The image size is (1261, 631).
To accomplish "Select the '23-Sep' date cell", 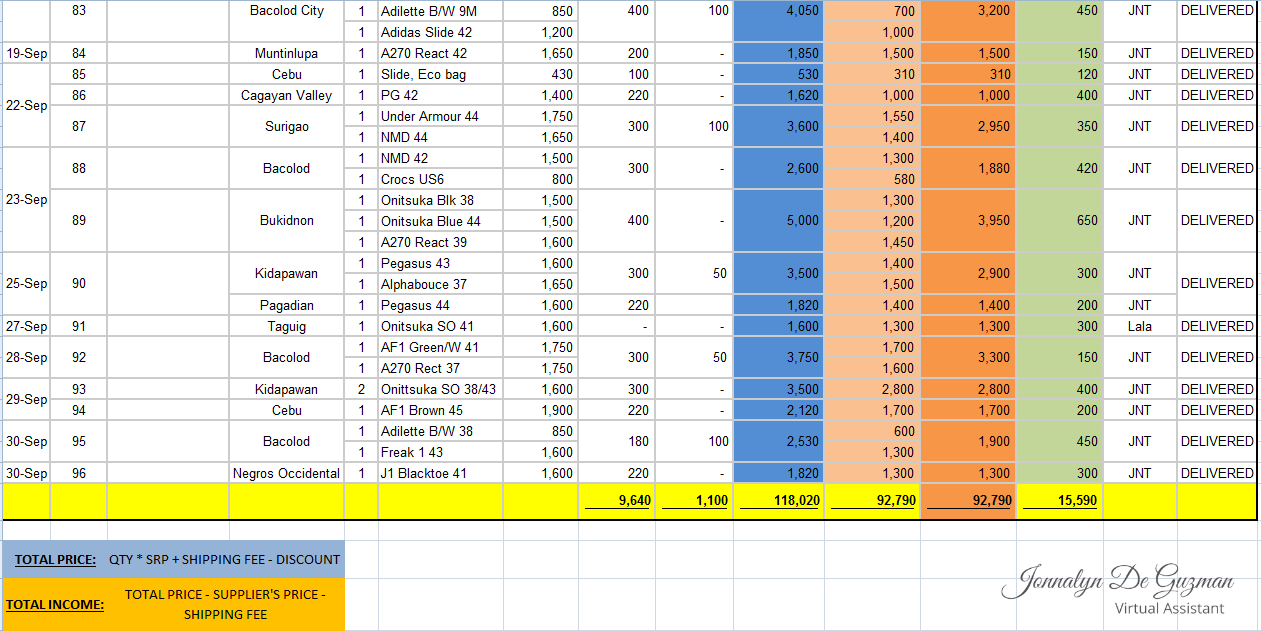I will 26,200.
